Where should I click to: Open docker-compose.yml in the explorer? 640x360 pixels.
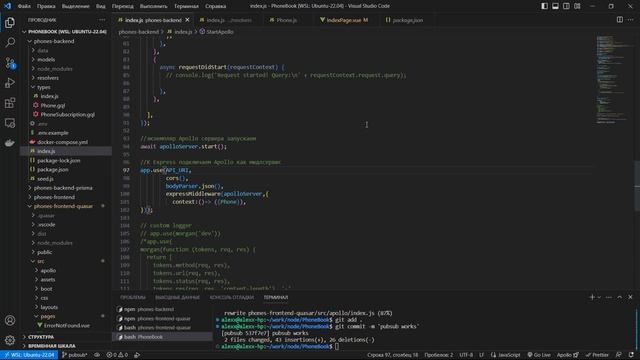point(62,142)
